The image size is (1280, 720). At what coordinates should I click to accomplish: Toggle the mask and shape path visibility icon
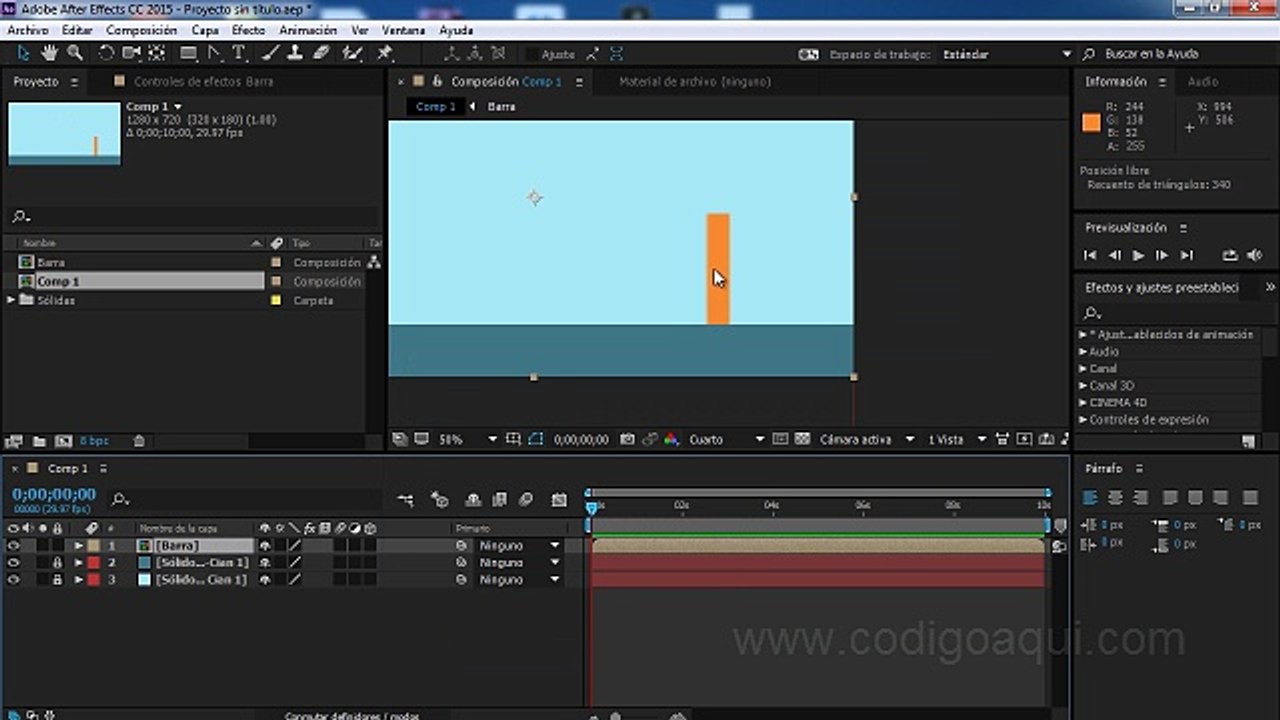pyautogui.click(x=536, y=439)
